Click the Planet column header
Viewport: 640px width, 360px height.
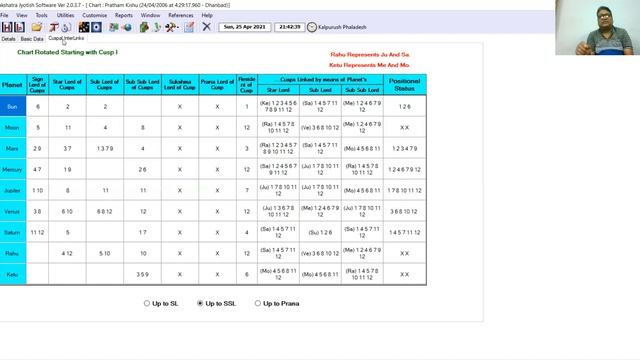[x=13, y=85]
